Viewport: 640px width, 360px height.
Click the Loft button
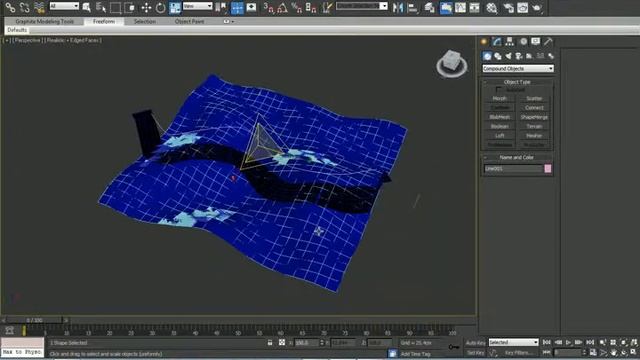(x=500, y=136)
